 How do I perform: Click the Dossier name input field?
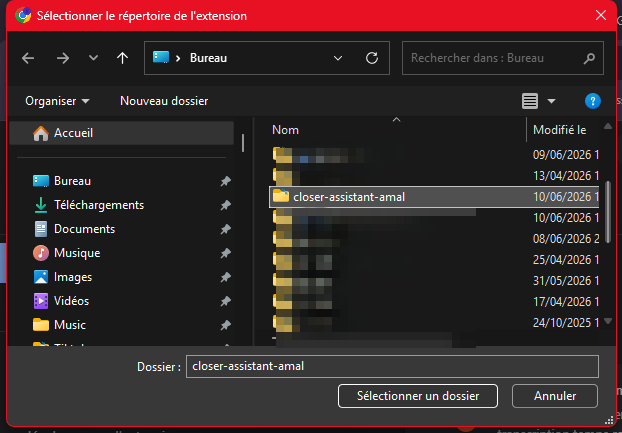point(392,366)
